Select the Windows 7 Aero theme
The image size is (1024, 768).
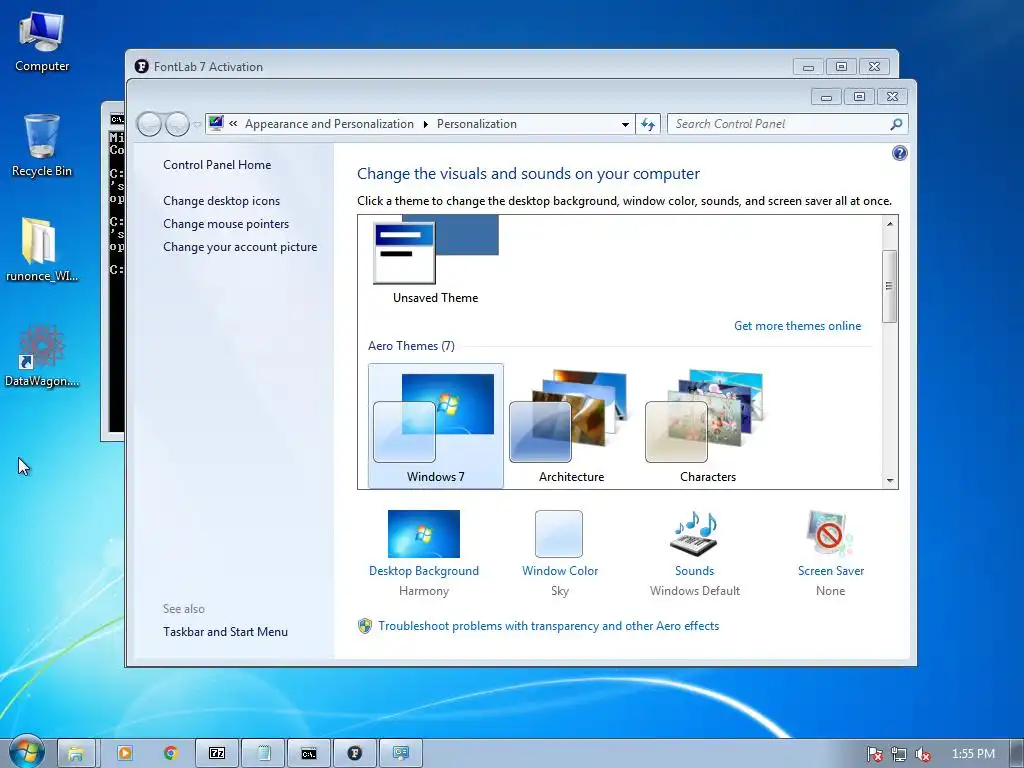coord(436,425)
